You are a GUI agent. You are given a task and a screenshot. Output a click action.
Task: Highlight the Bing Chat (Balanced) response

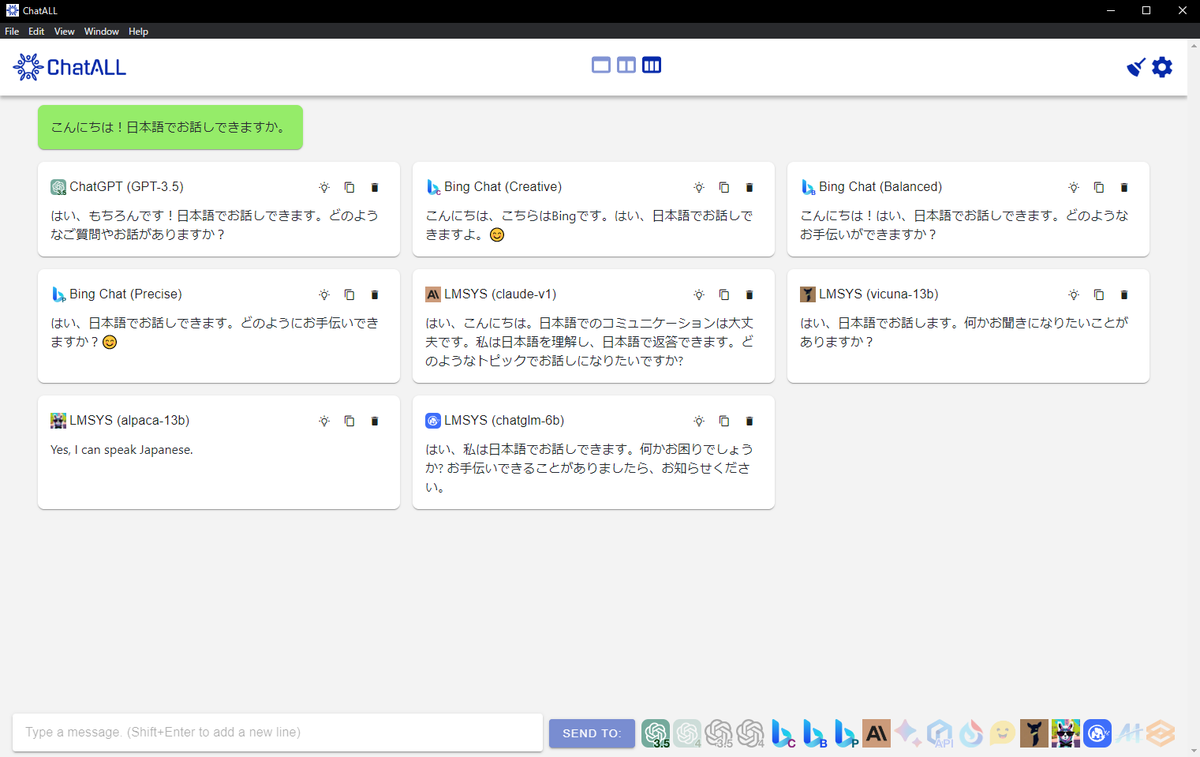tap(1073, 187)
